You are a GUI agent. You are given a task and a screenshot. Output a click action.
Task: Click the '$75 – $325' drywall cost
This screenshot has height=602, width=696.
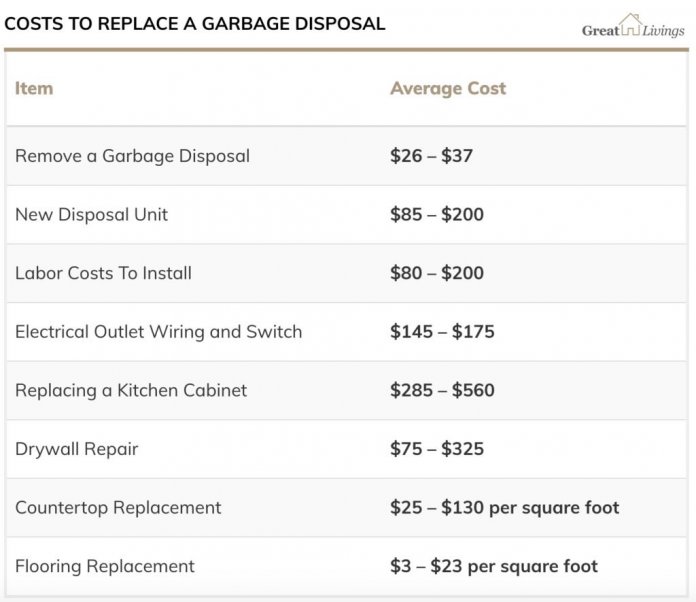(x=437, y=449)
